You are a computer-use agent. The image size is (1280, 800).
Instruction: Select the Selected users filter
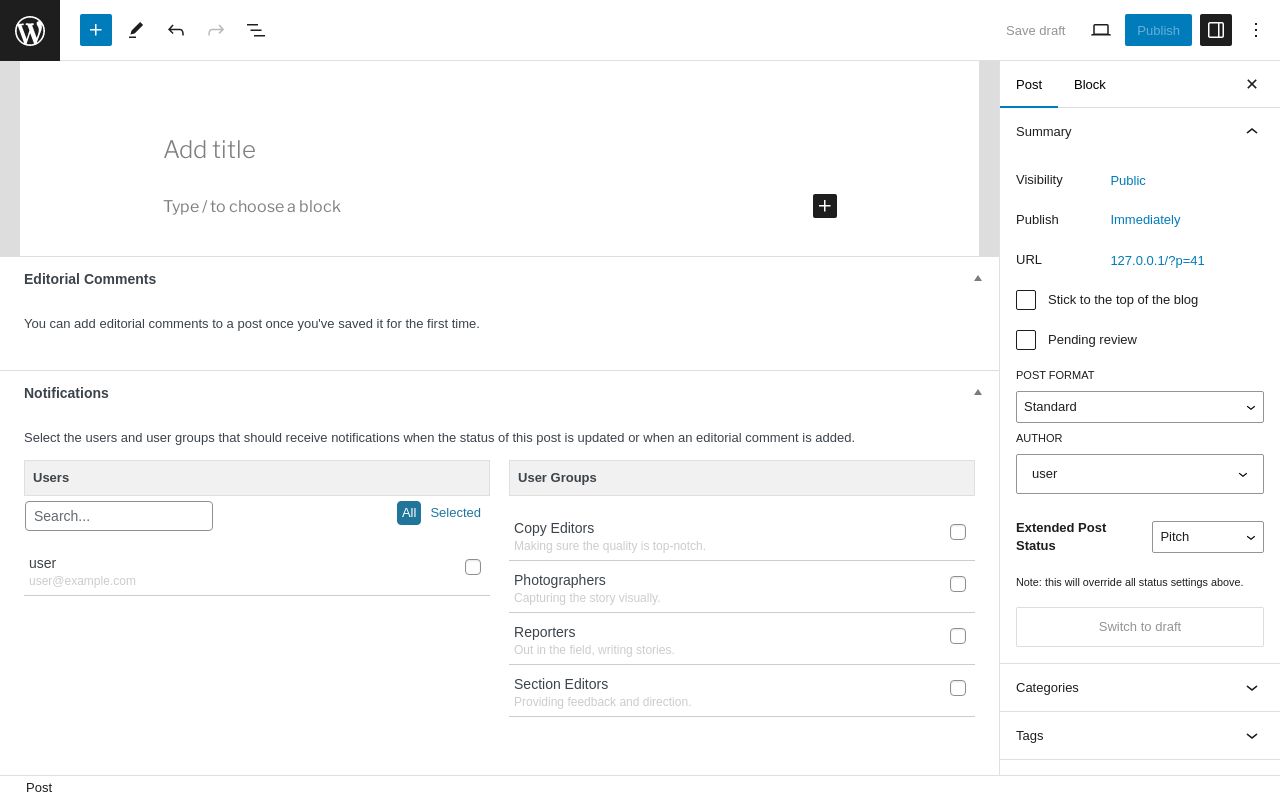pyautogui.click(x=455, y=513)
